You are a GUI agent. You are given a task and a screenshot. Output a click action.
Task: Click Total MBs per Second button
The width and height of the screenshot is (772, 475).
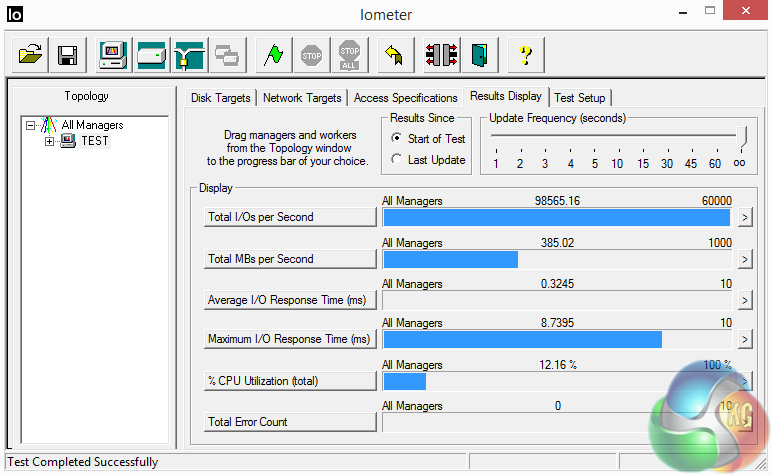tap(290, 259)
